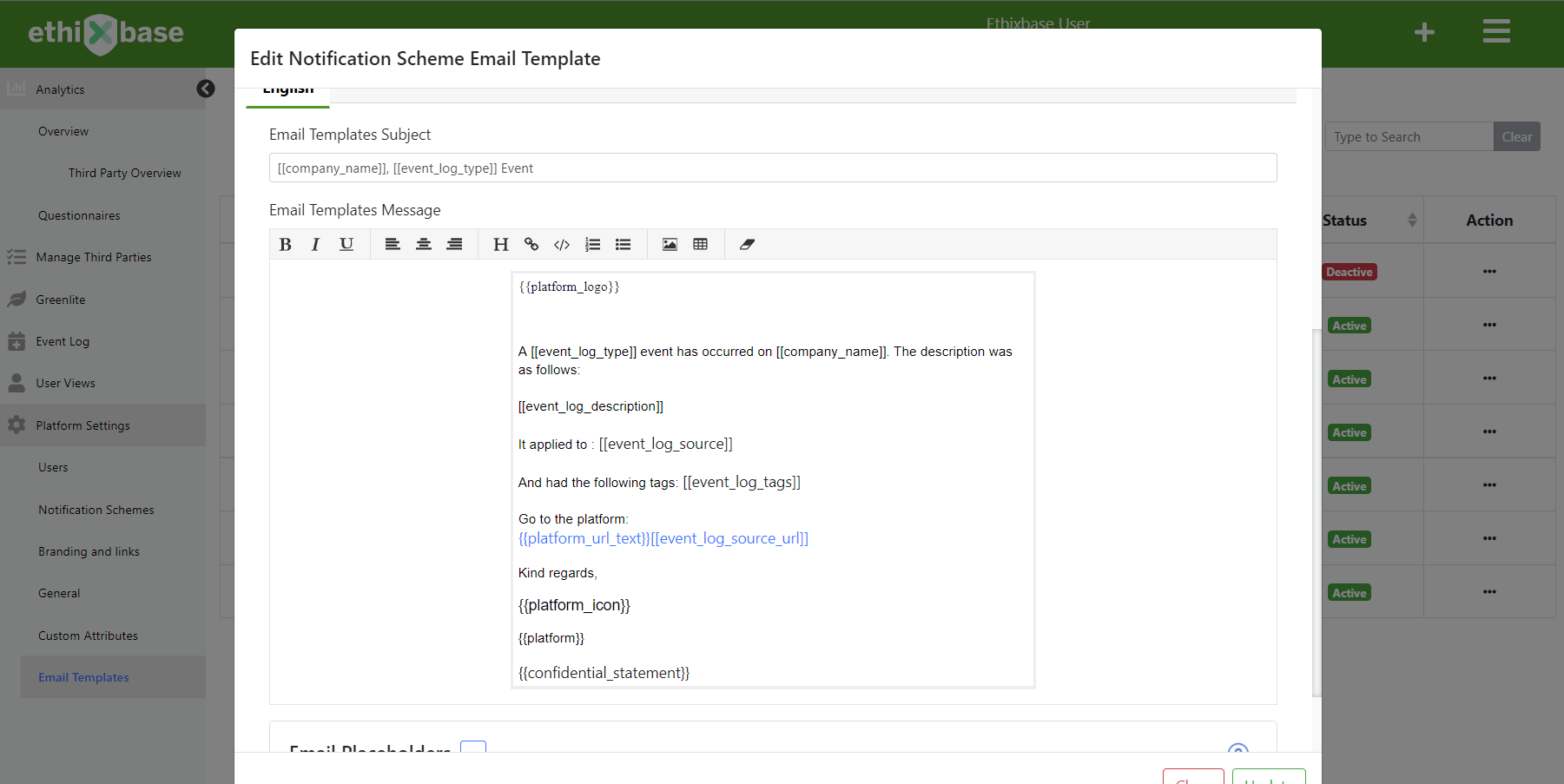Screen dimensions: 1564x784
Task: Click the Deactive status badge
Action: tap(1350, 272)
